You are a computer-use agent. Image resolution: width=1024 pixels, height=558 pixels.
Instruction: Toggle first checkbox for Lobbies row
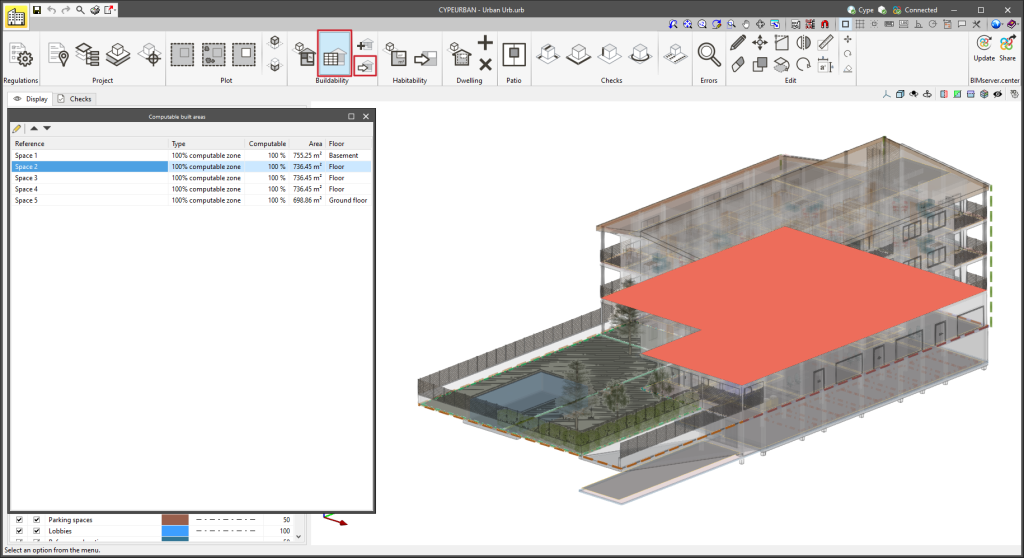[18, 531]
